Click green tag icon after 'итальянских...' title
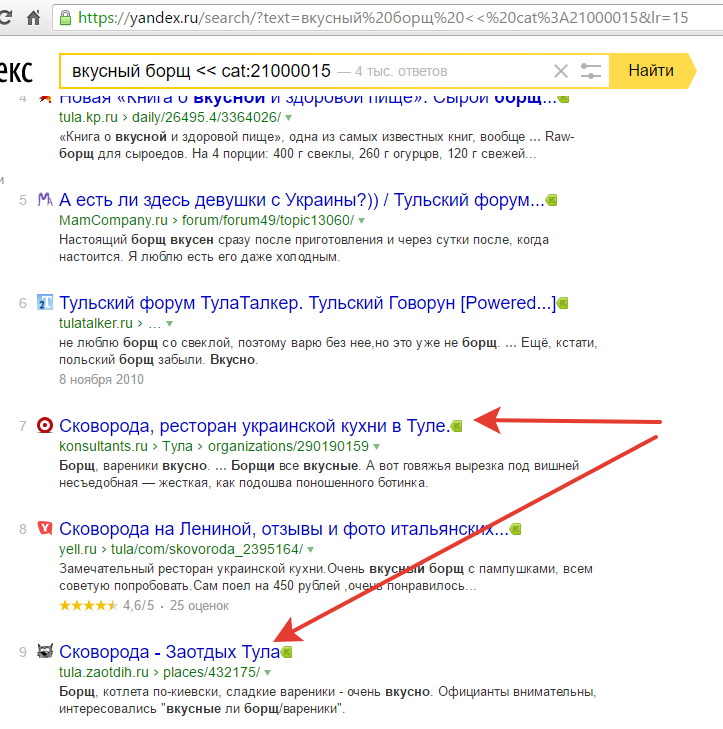The image size is (723, 729). (x=516, y=529)
